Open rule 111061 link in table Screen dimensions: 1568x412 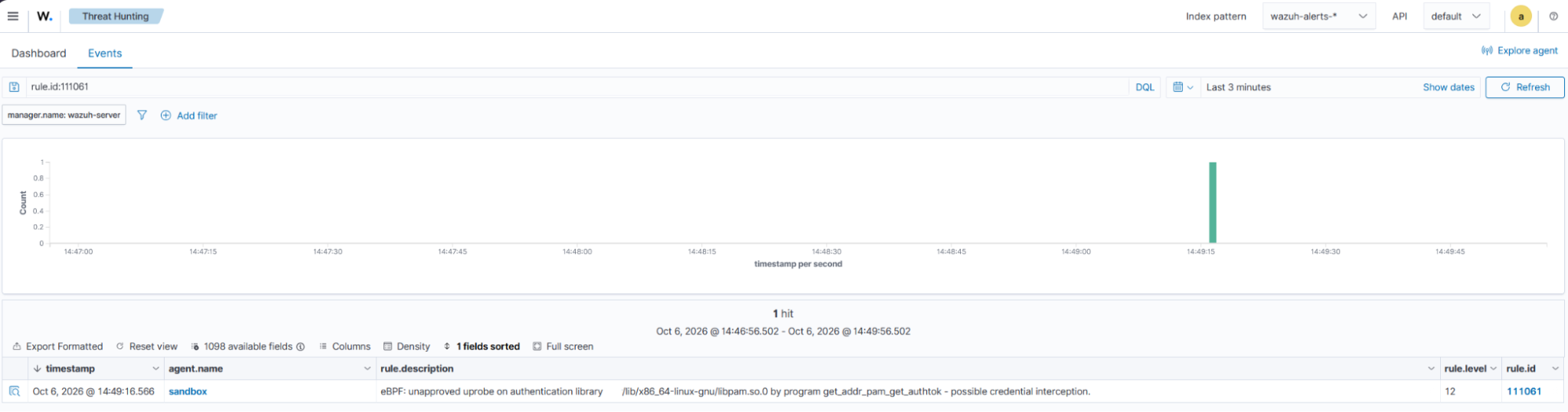pyautogui.click(x=1524, y=392)
